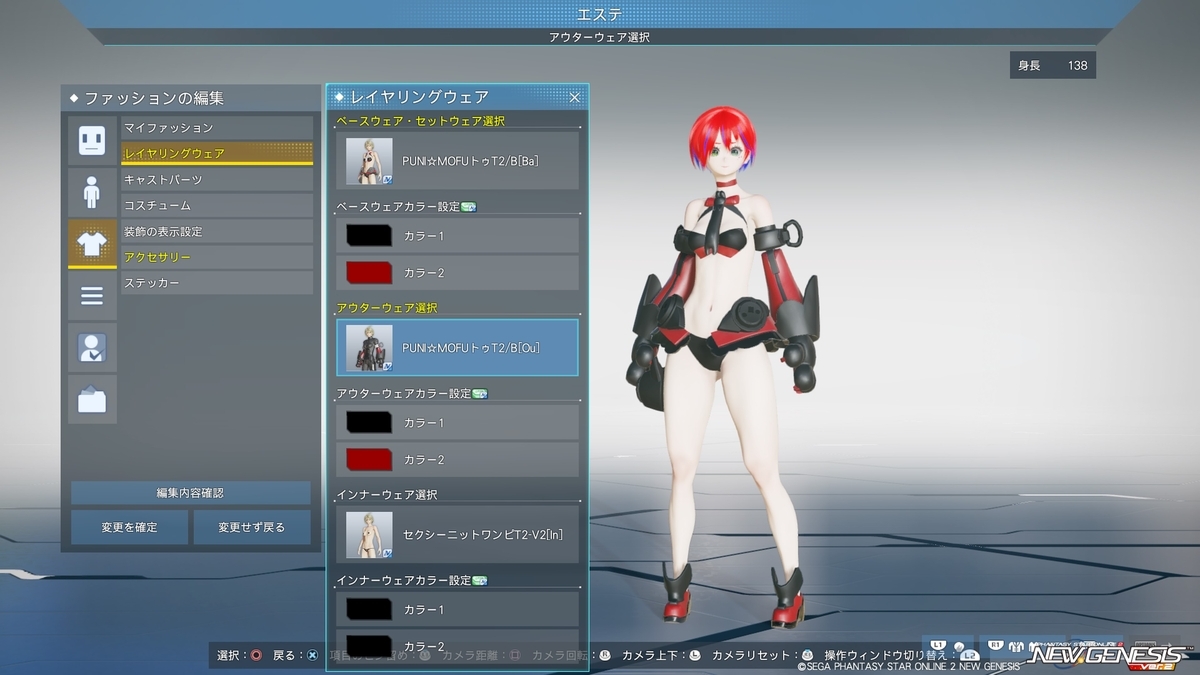Click the green badge beside インナーウェアカラー設定

[479, 581]
